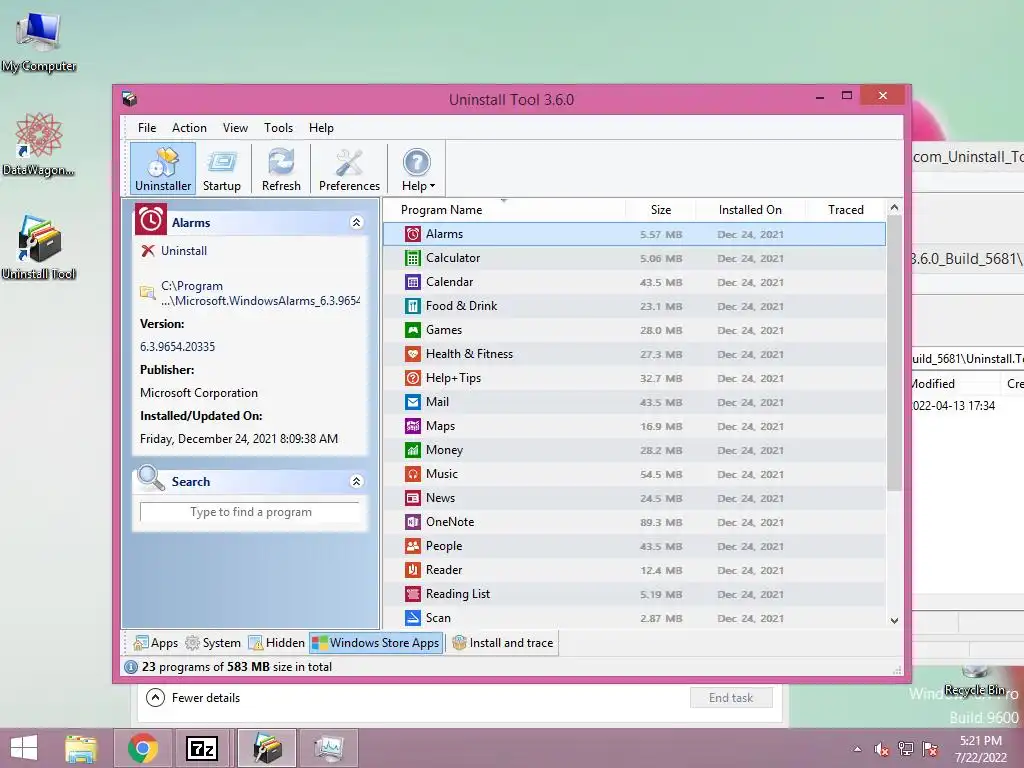Screen dimensions: 1024x768
Task: Open the Help toolbar dropdown
Action: 417,169
